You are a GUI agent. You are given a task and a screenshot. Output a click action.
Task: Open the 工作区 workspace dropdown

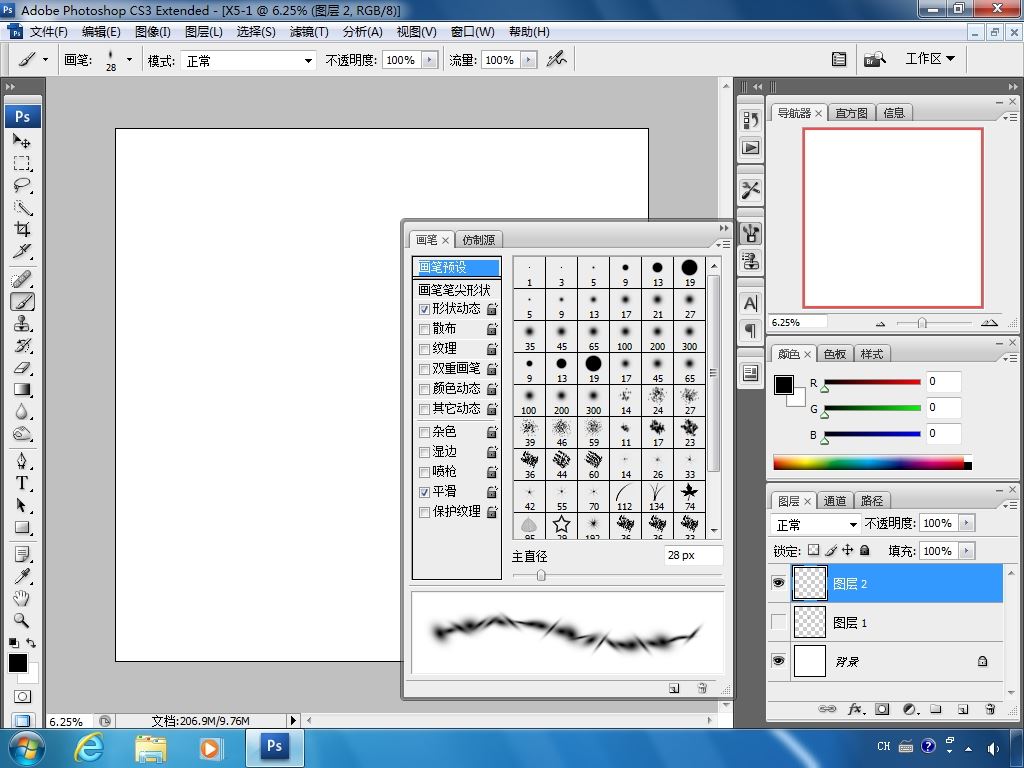(x=930, y=59)
